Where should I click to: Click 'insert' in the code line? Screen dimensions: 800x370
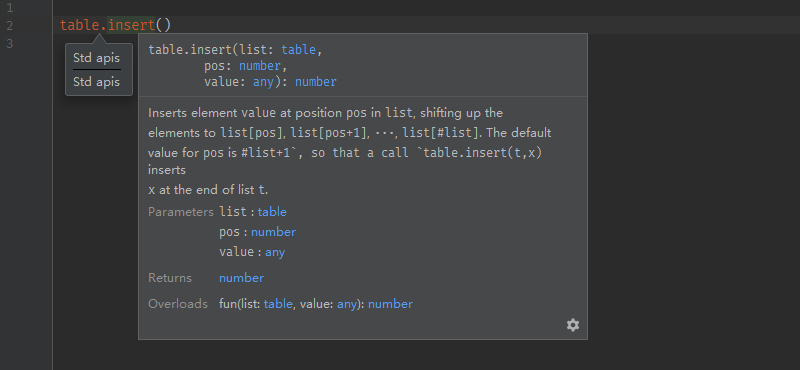click(131, 24)
